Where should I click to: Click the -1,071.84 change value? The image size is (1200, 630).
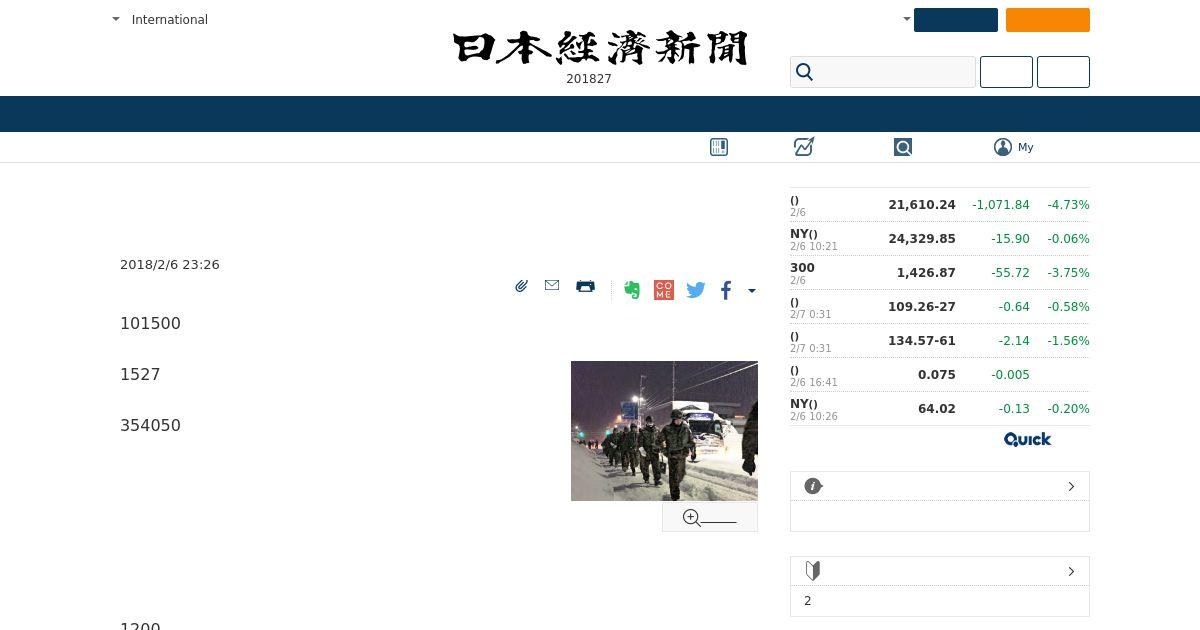pos(1000,205)
